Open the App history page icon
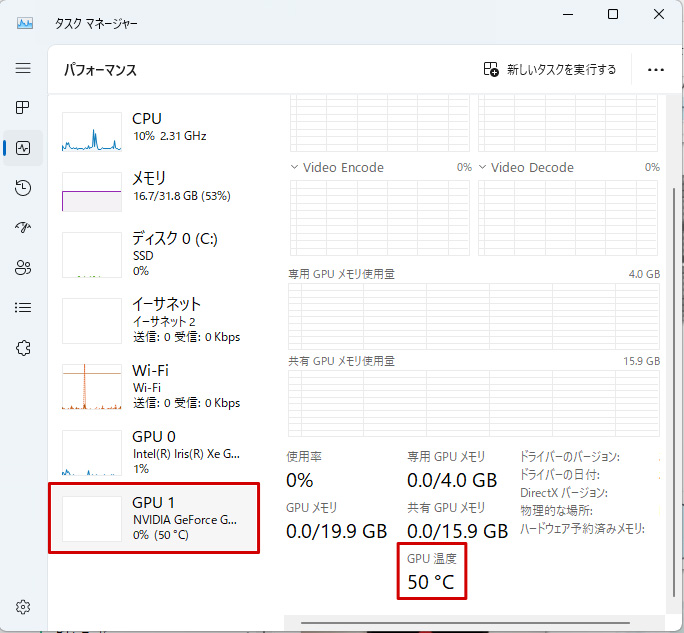The height and width of the screenshot is (633, 684). [x=23, y=188]
